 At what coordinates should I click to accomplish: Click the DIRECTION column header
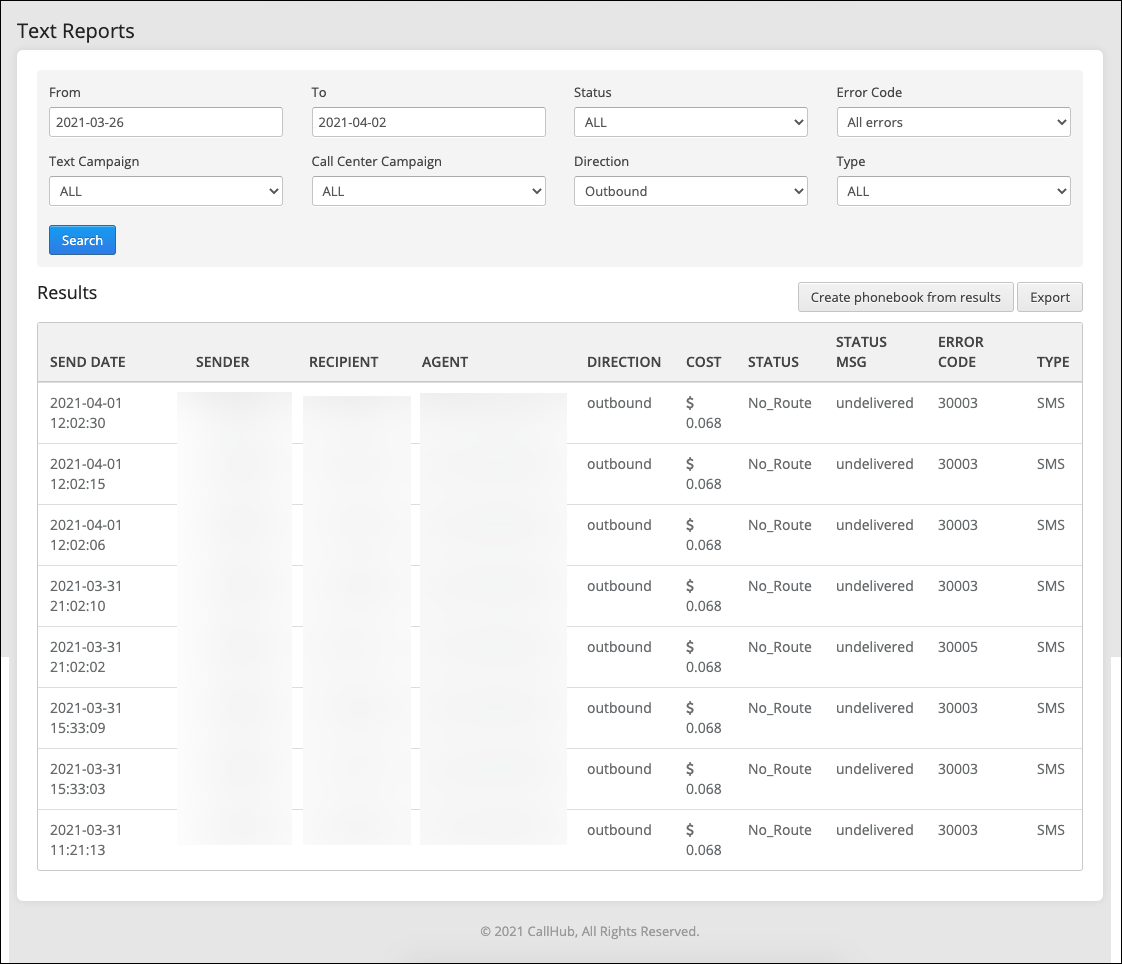(624, 362)
